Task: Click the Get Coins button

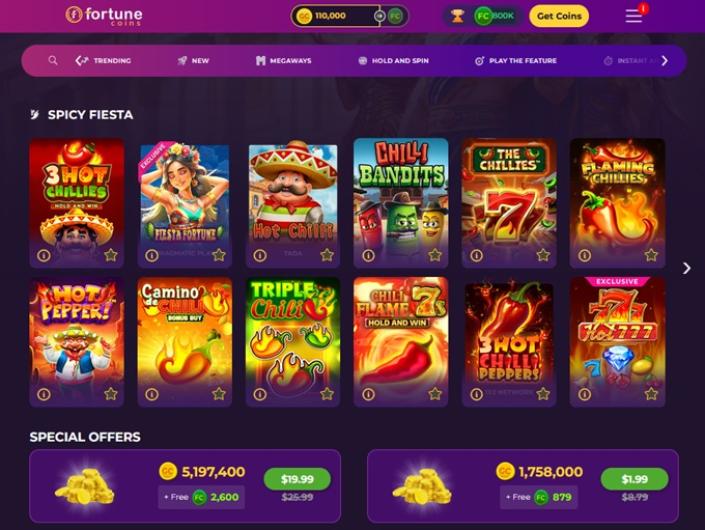Action: pos(559,16)
